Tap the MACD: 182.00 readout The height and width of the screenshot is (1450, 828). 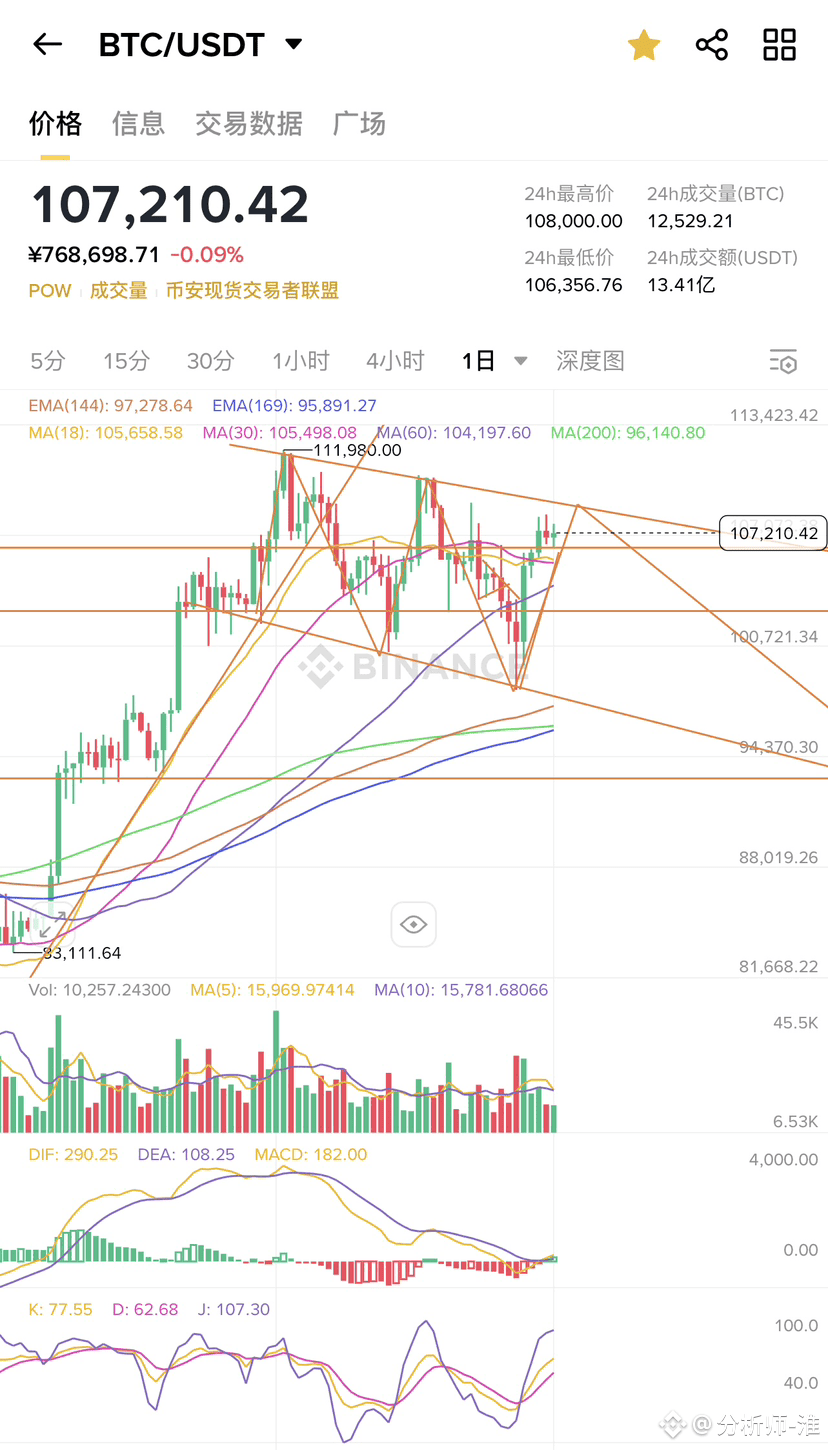tap(311, 1154)
